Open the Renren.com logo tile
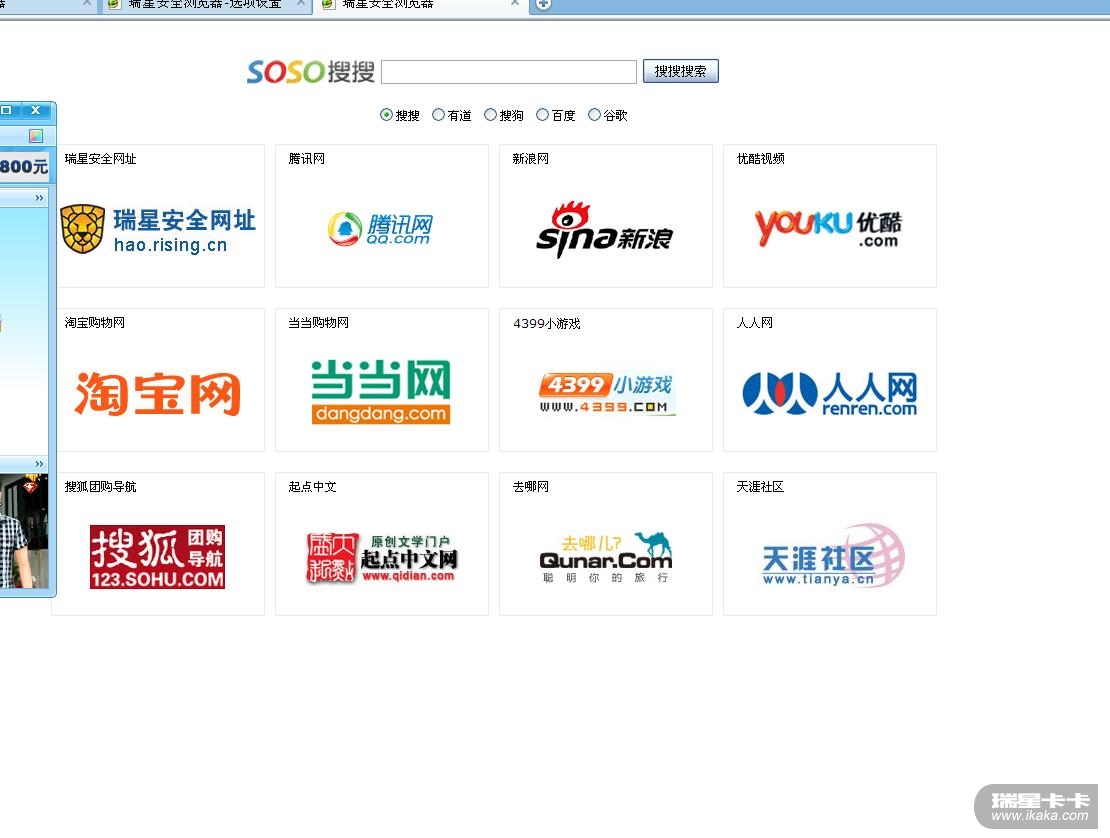 [x=830, y=393]
